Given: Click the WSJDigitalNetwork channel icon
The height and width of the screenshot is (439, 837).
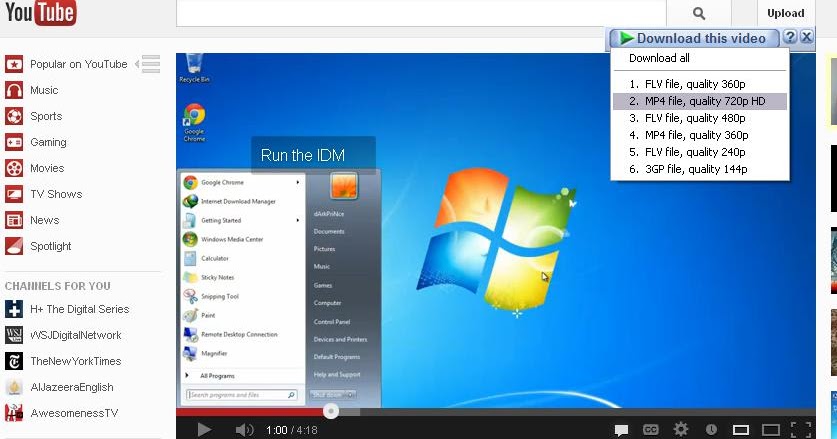Looking at the screenshot, I should click(x=14, y=335).
